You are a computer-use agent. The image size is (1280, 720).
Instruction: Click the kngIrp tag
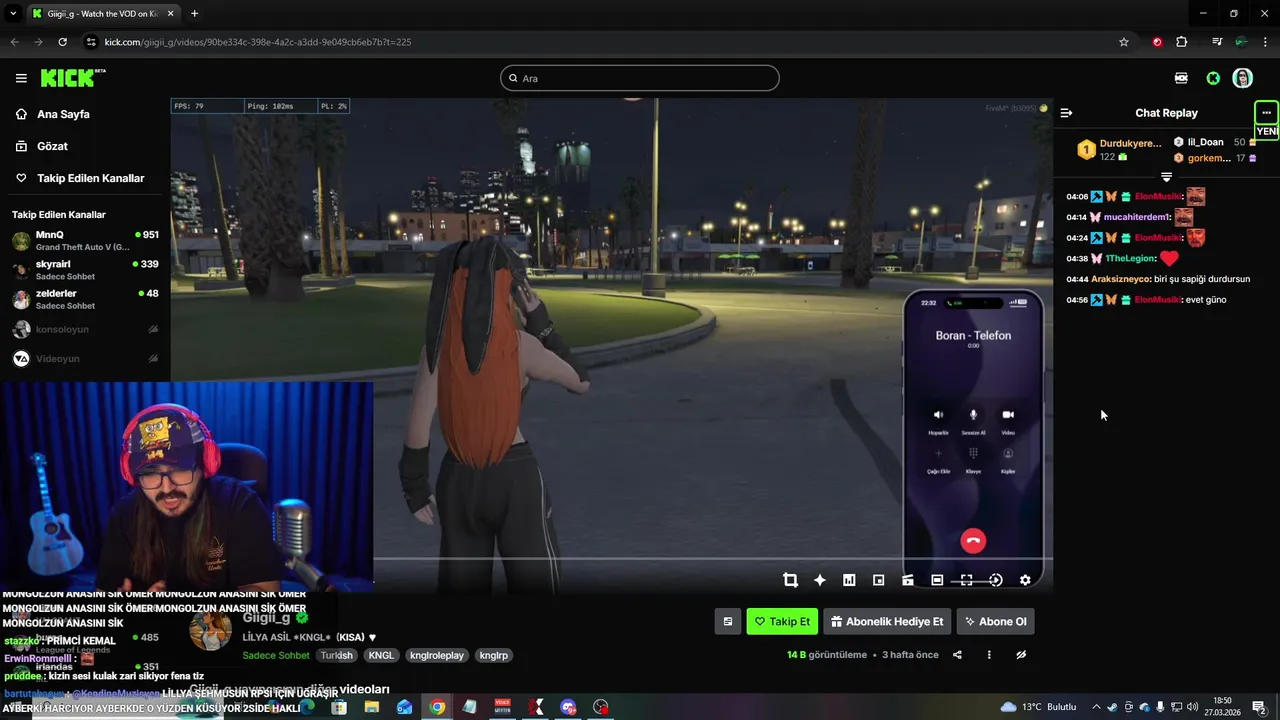pyautogui.click(x=494, y=655)
